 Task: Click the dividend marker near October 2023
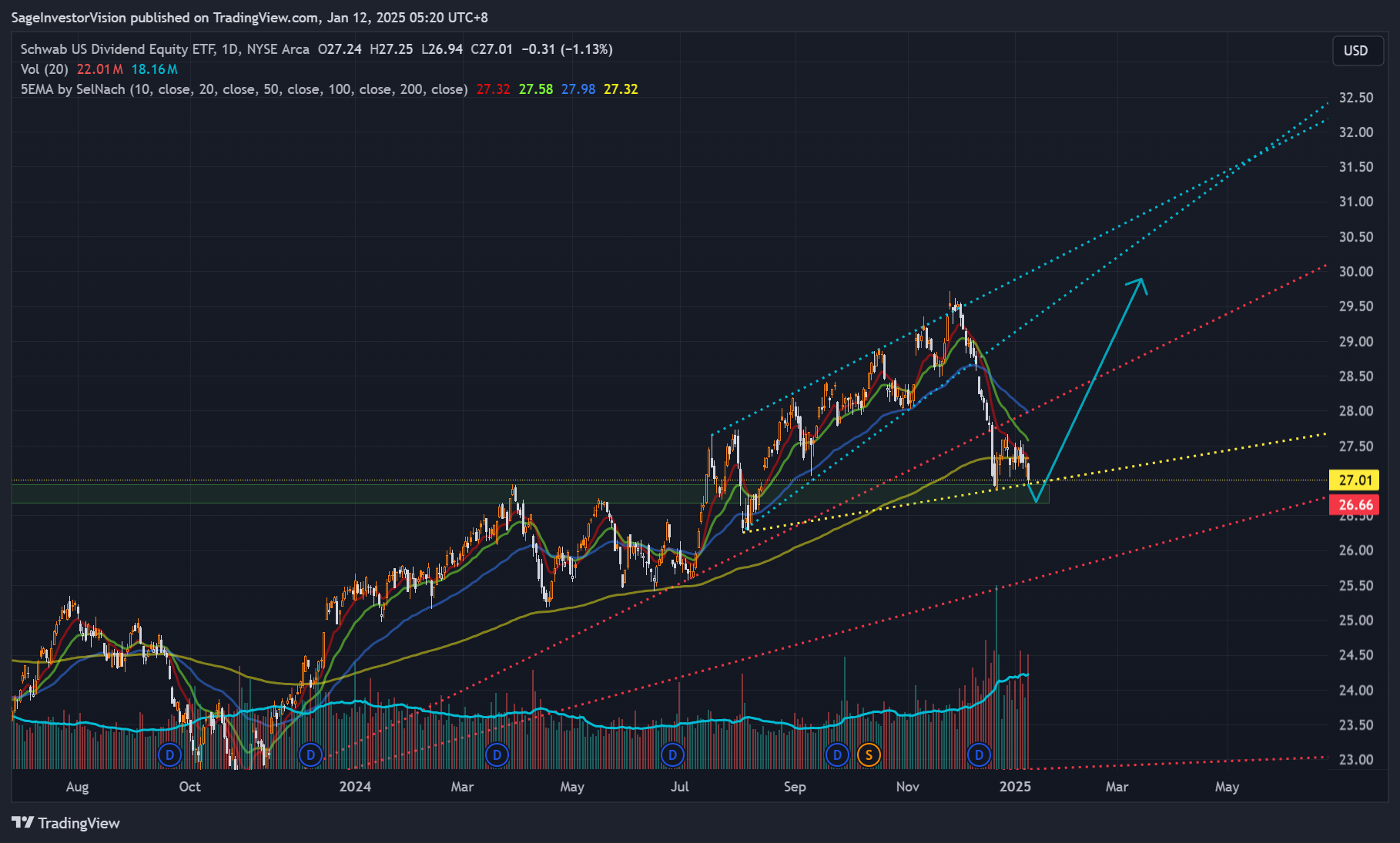pos(169,755)
